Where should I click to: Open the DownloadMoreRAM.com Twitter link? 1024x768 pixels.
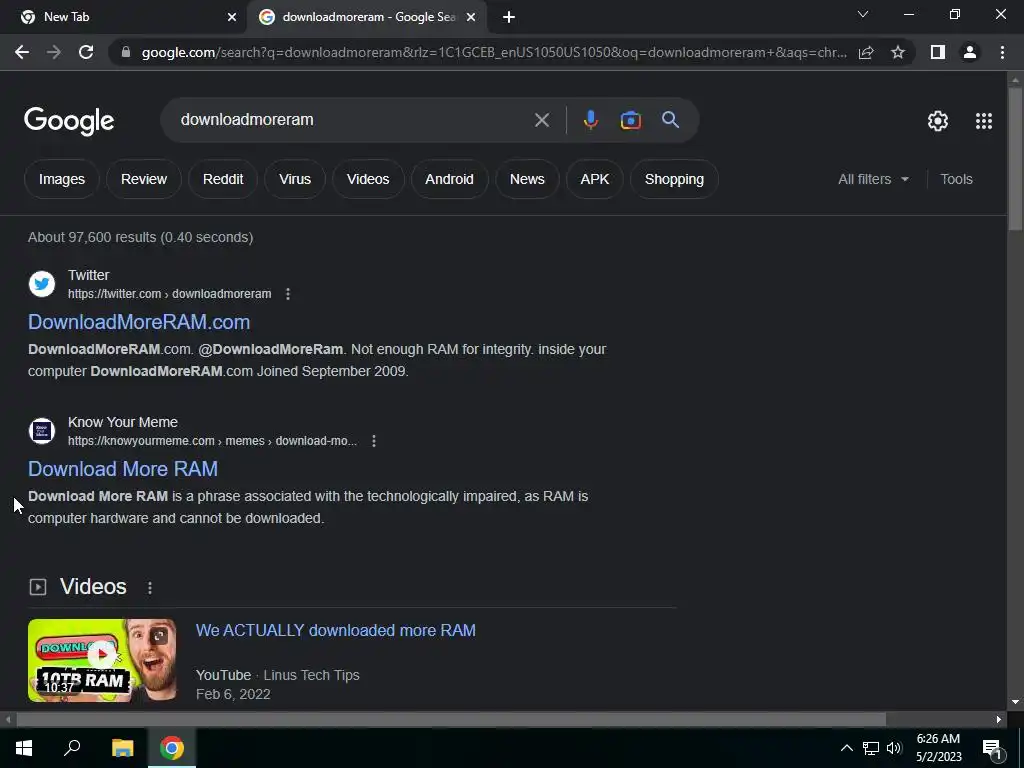click(x=138, y=322)
